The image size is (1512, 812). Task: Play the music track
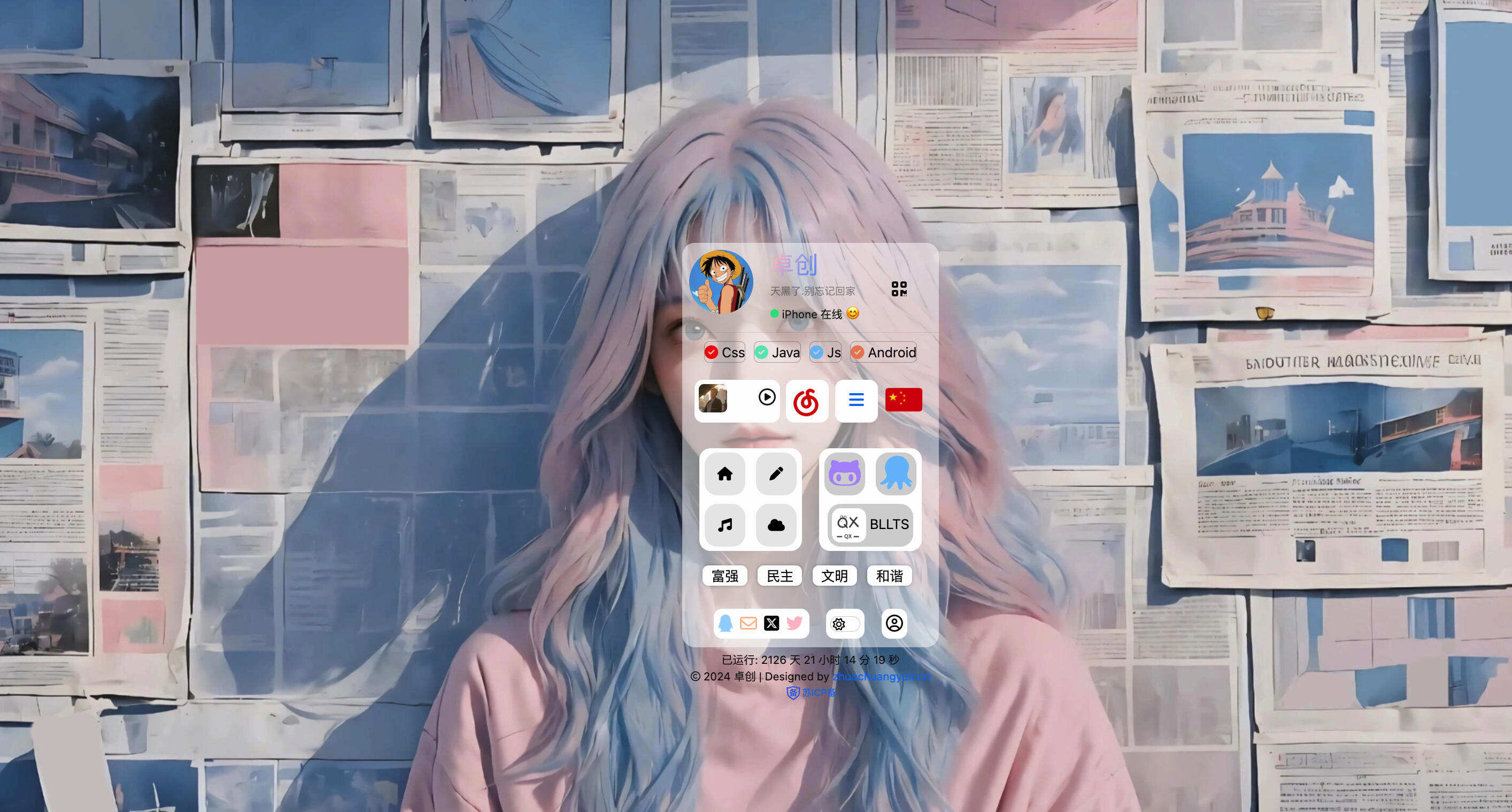[767, 397]
